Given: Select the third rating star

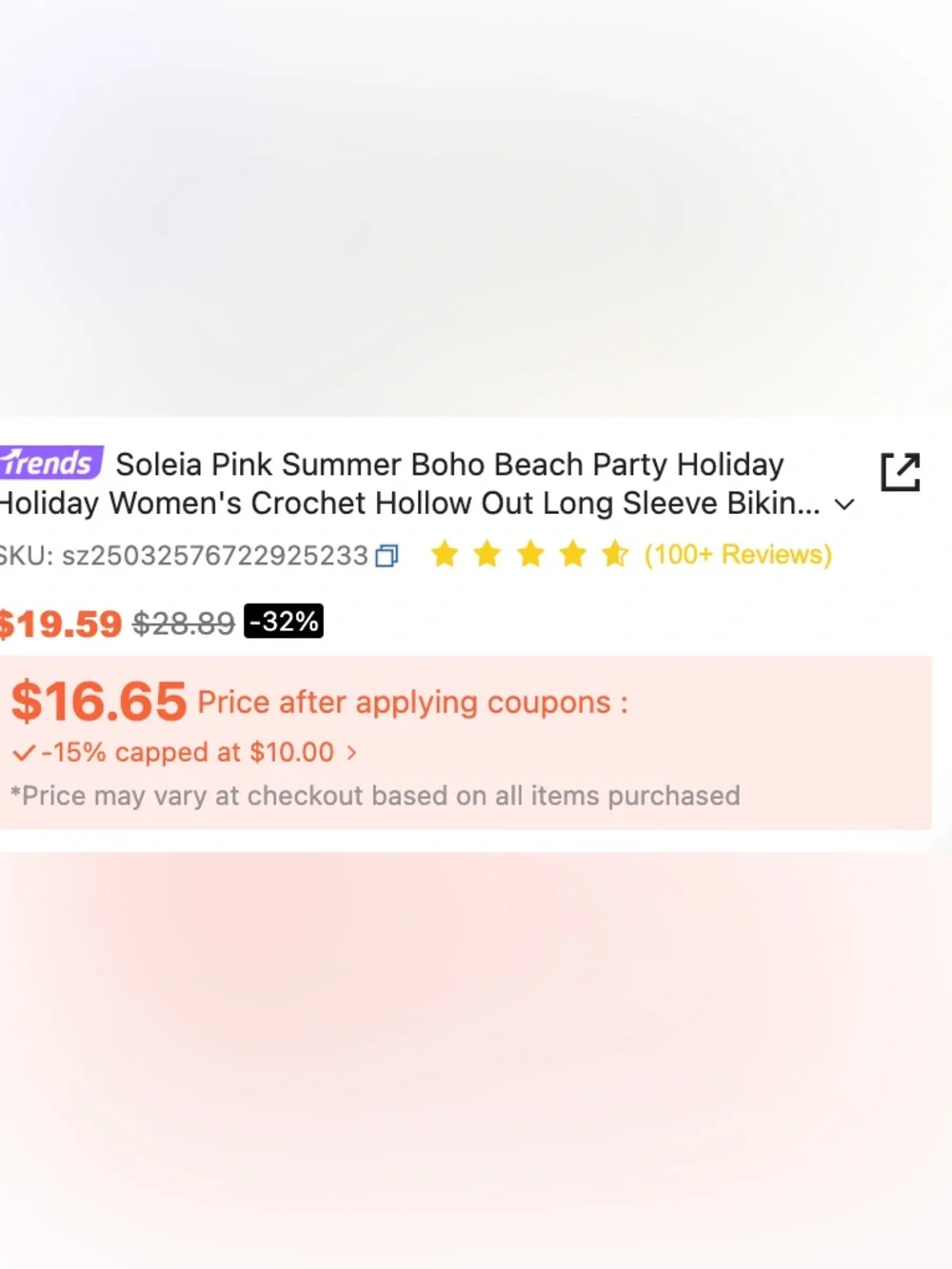Looking at the screenshot, I should click(530, 554).
